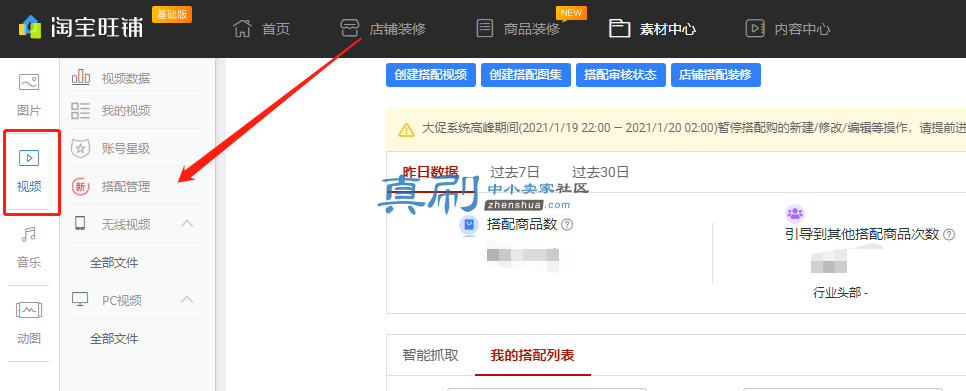
Task: Click the 内容中心 play icon
Action: point(755,28)
